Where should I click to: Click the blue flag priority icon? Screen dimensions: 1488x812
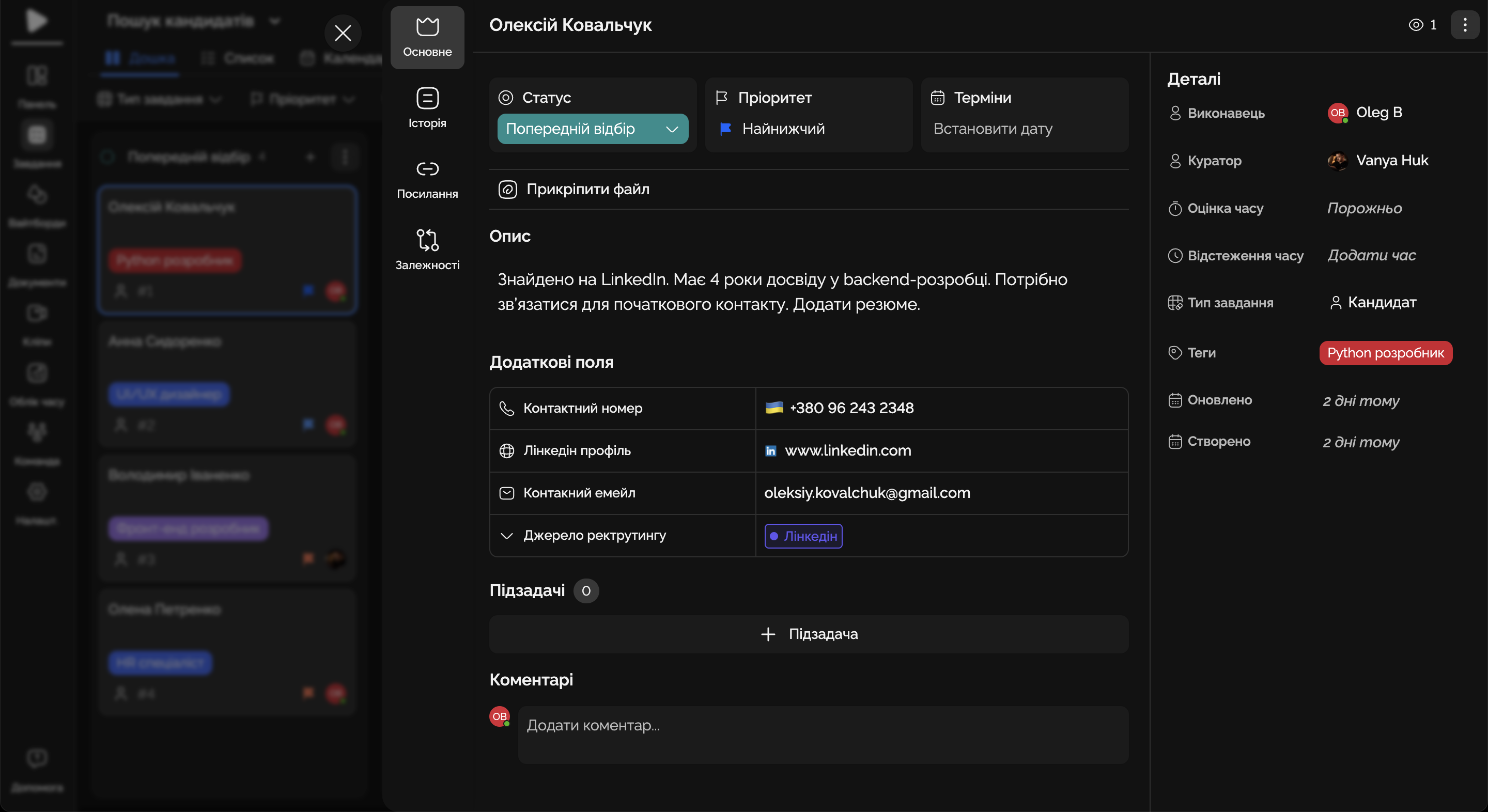tap(725, 129)
